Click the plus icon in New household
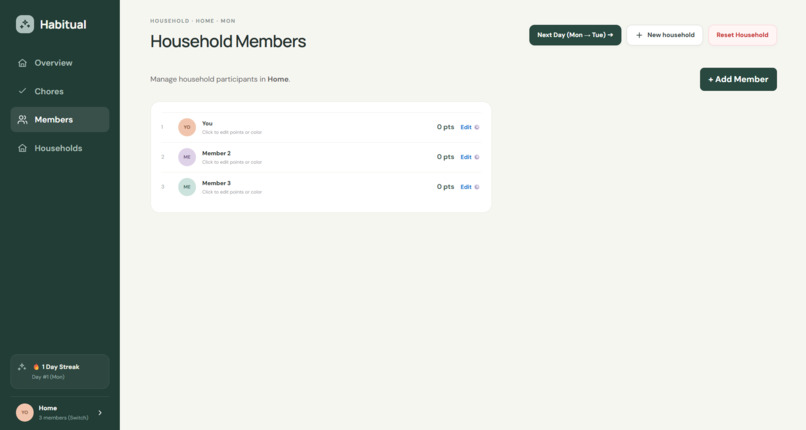This screenshot has width=806, height=430. 639,35
